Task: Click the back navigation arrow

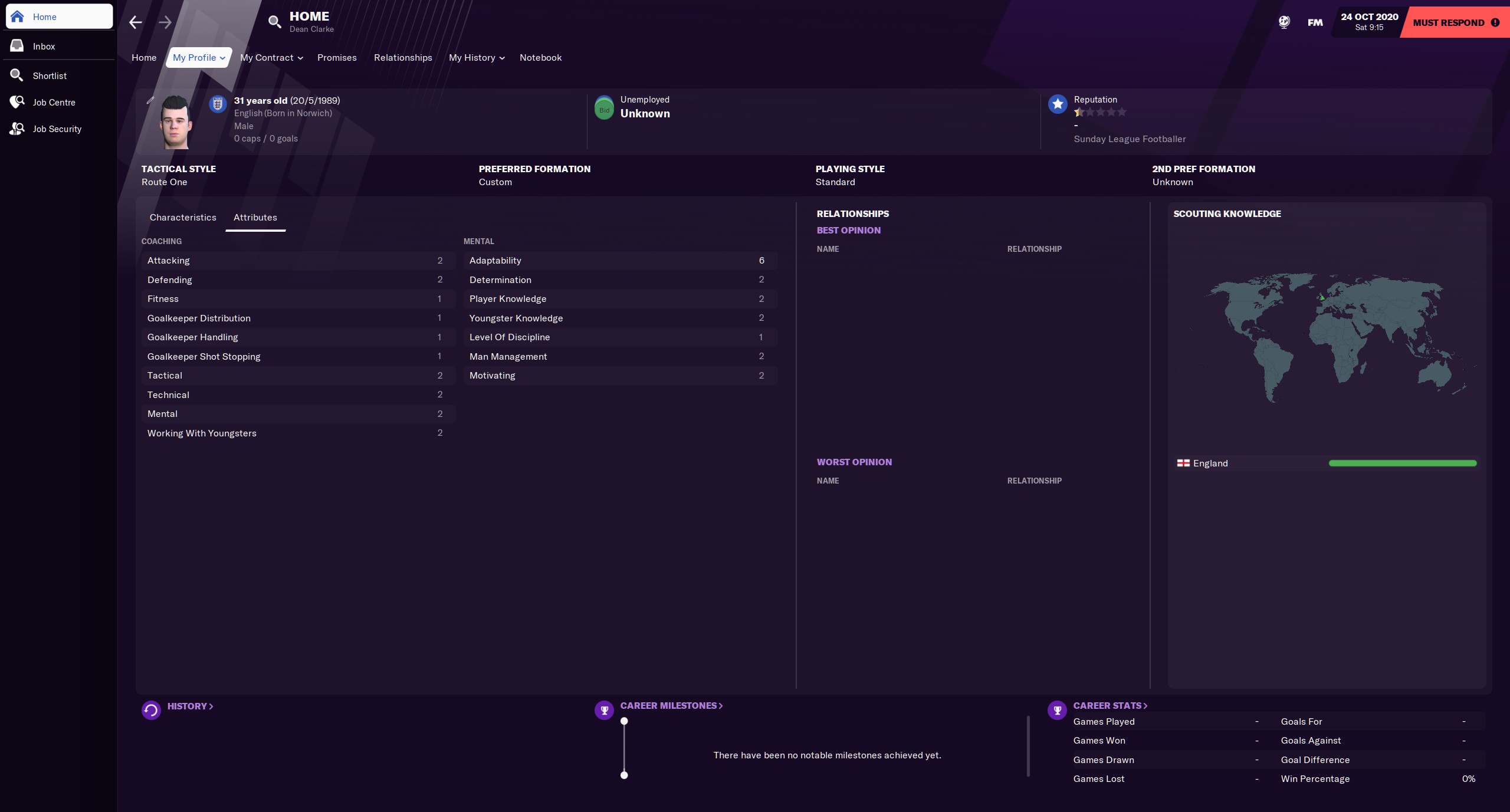Action: pos(136,22)
